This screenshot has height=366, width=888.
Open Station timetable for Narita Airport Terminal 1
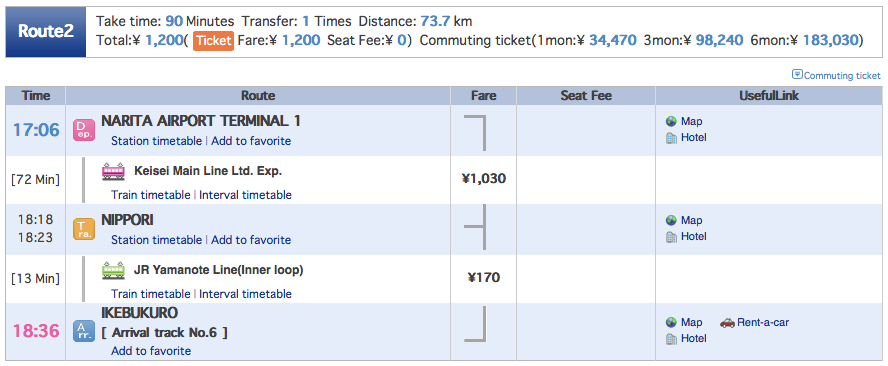(x=156, y=141)
